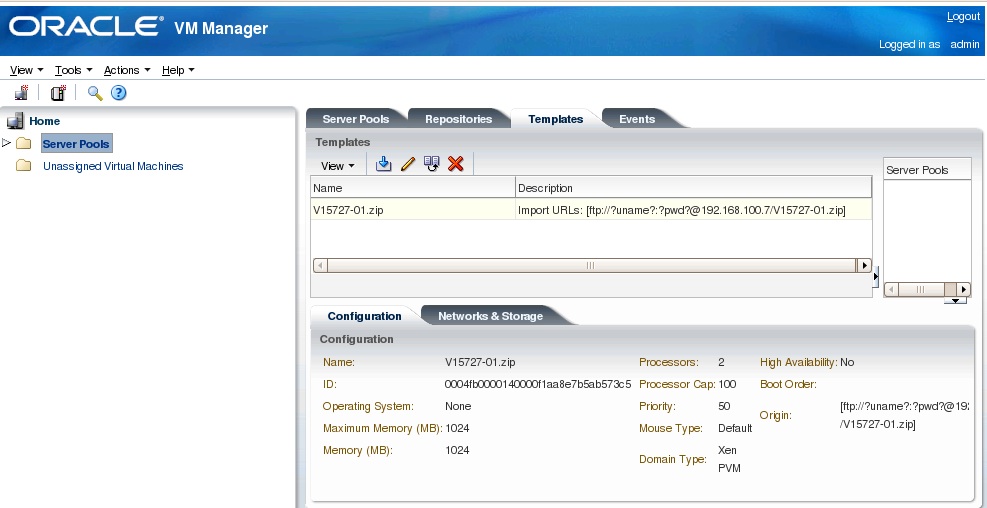Click the templates table horizontal scrollbar thumb
The image size is (987, 508).
click(x=591, y=266)
